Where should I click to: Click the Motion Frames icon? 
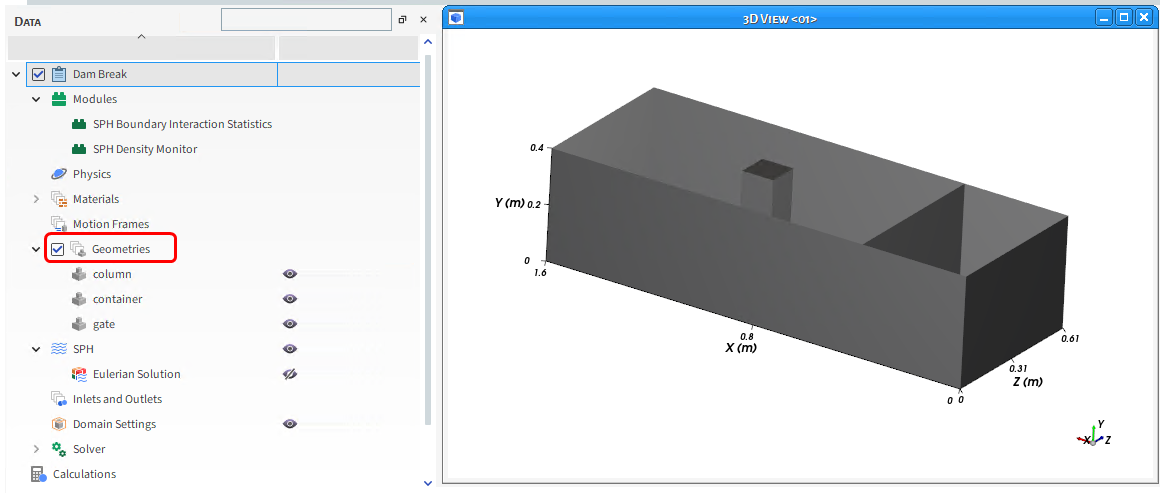(x=59, y=224)
